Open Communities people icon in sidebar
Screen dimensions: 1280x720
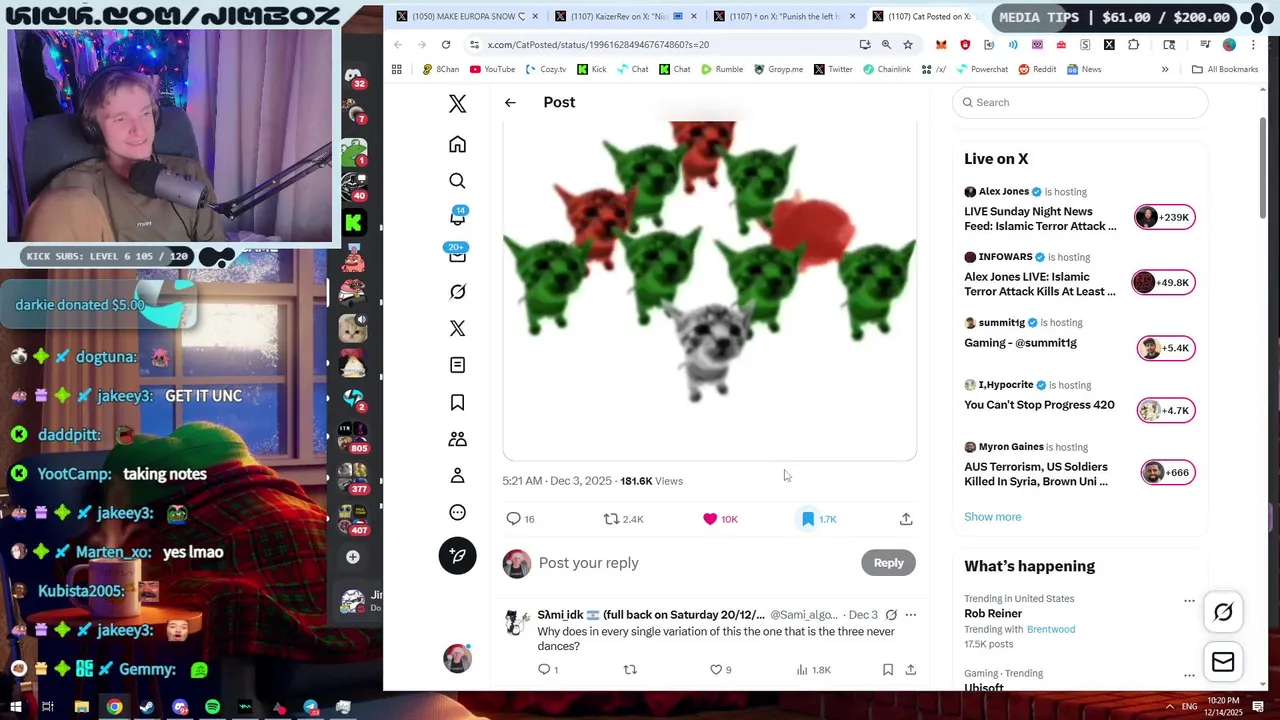tap(457, 439)
